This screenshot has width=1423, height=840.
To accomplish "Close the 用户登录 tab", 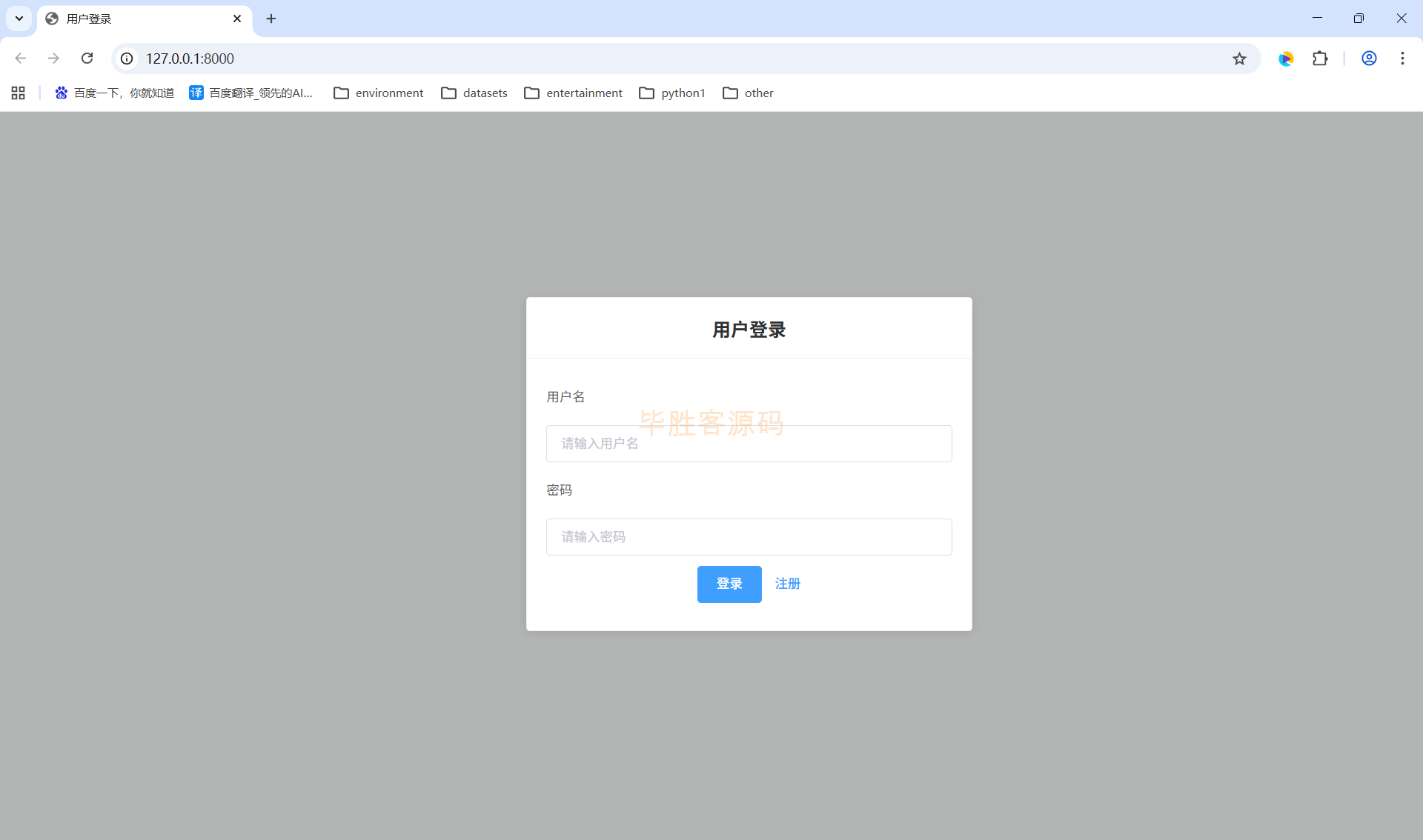I will [x=237, y=19].
